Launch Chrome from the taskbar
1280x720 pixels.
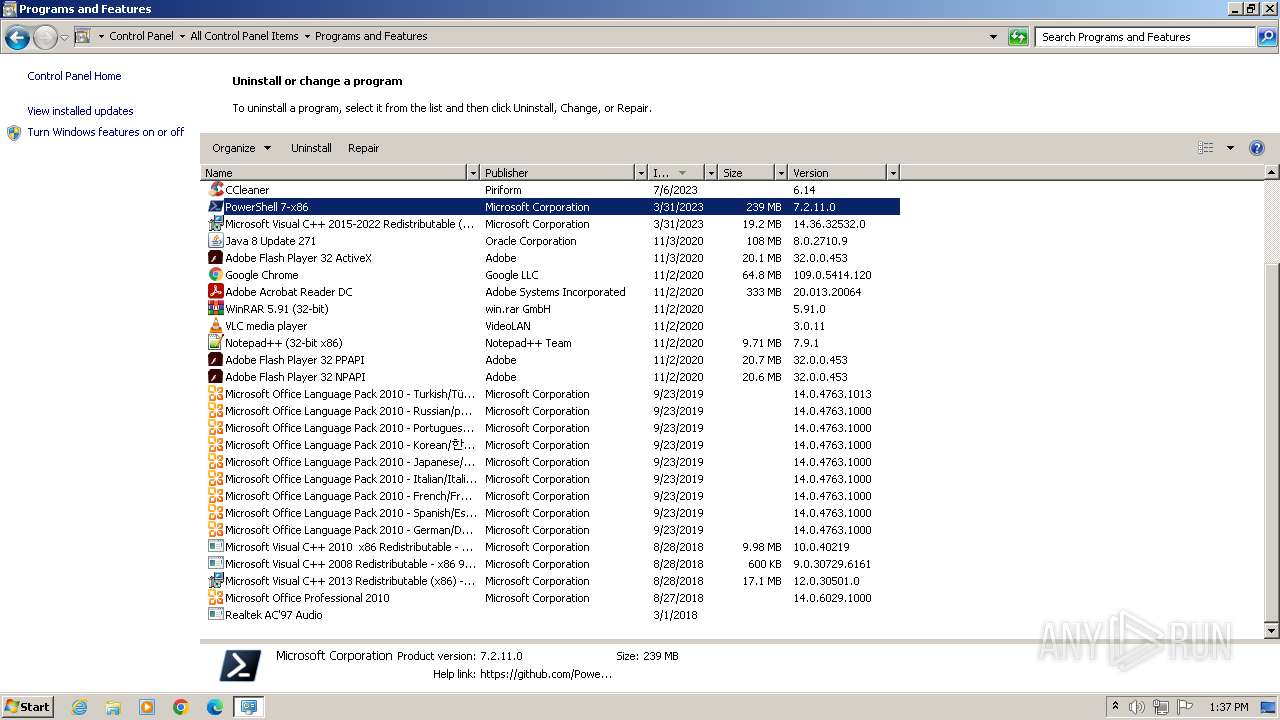181,707
